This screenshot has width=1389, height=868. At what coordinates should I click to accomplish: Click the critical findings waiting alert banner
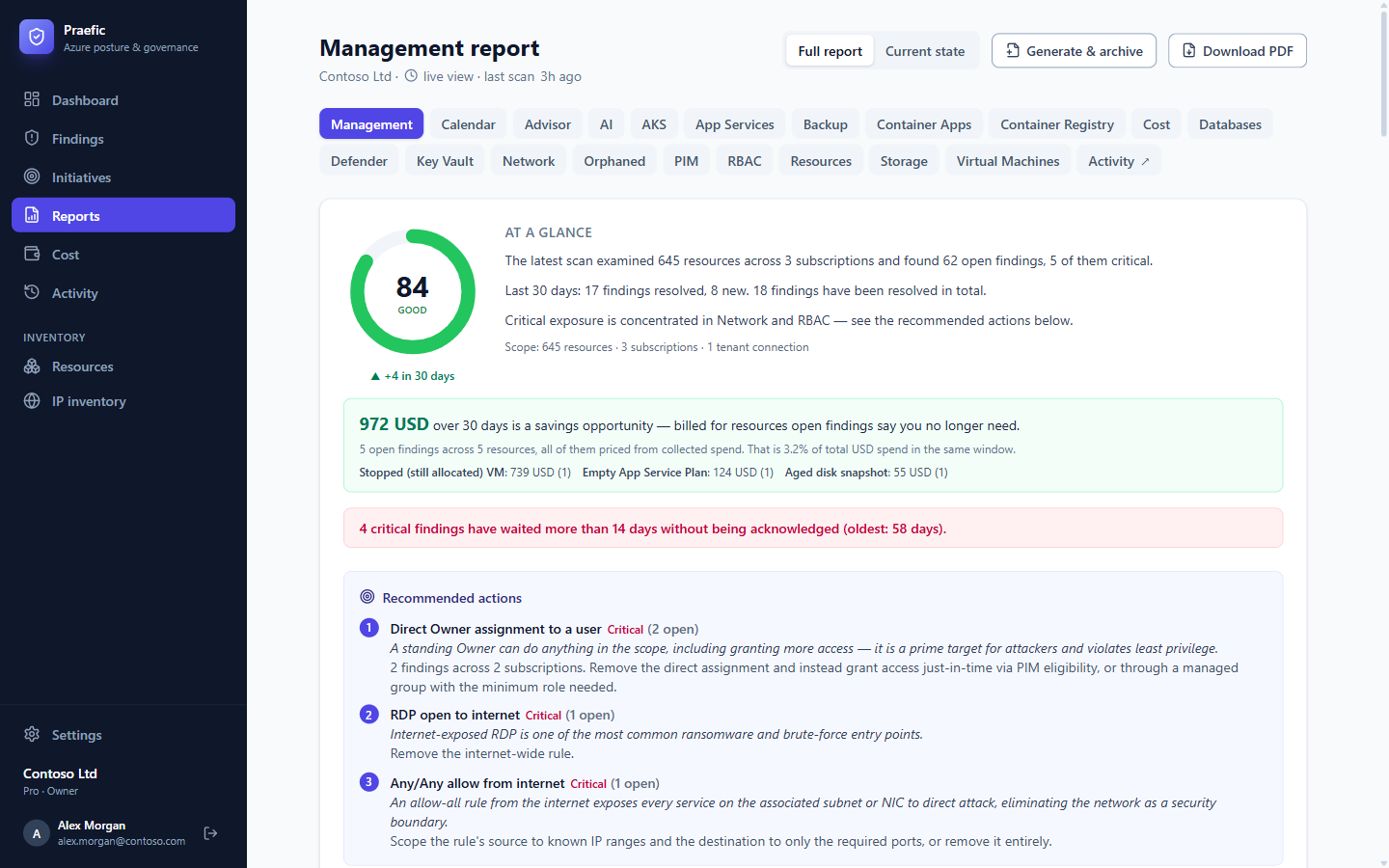[x=813, y=528]
